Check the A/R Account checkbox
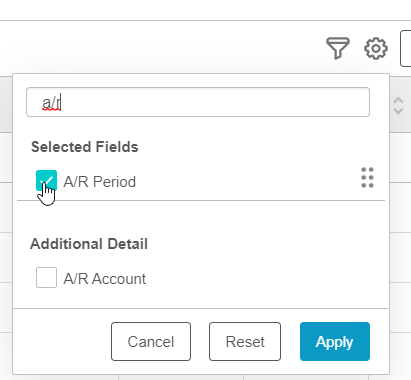Viewport: 411px width, 380px height. [x=46, y=277]
